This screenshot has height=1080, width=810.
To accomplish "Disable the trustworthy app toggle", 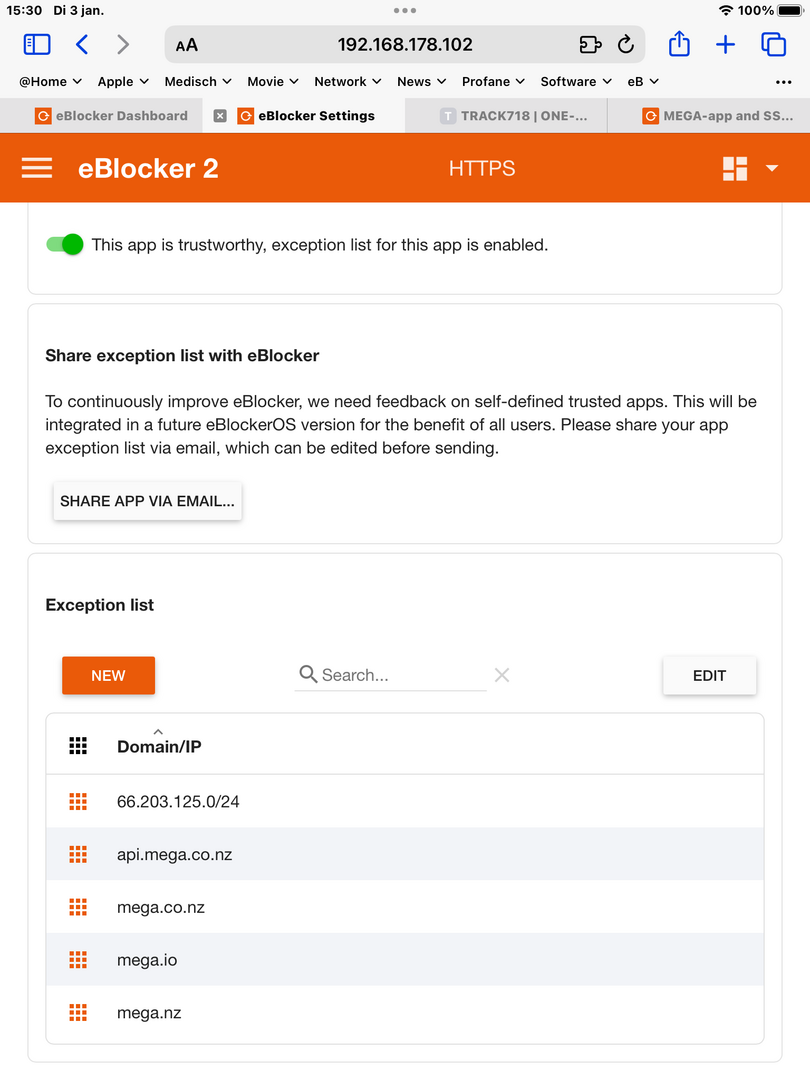I will [x=65, y=245].
